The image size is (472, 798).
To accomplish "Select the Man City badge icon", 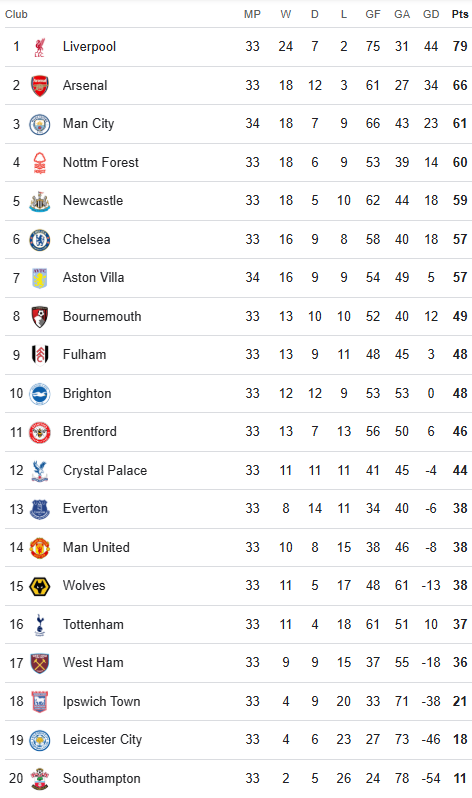I will tap(40, 124).
